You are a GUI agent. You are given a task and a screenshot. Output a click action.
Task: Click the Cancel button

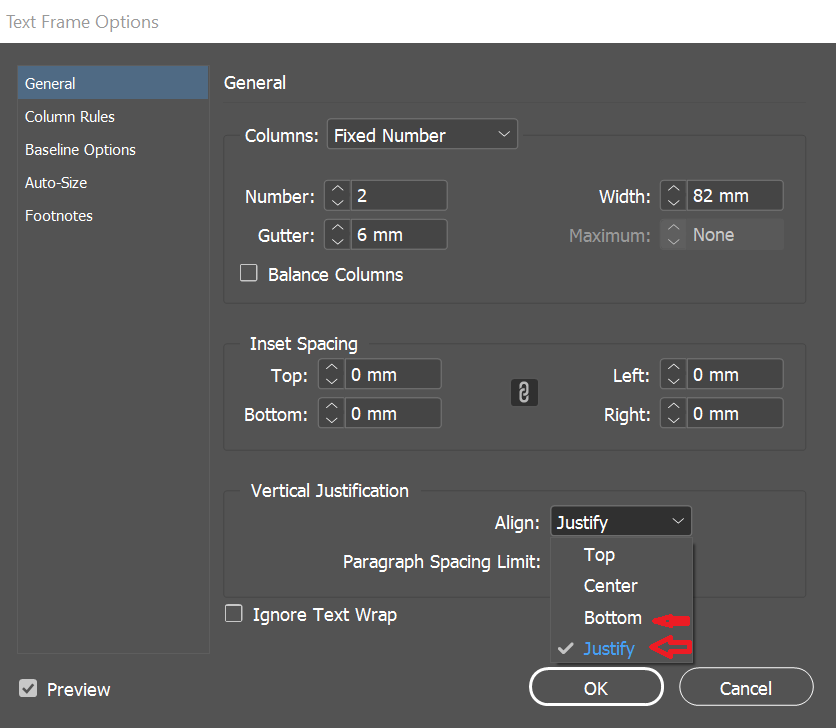(x=746, y=688)
